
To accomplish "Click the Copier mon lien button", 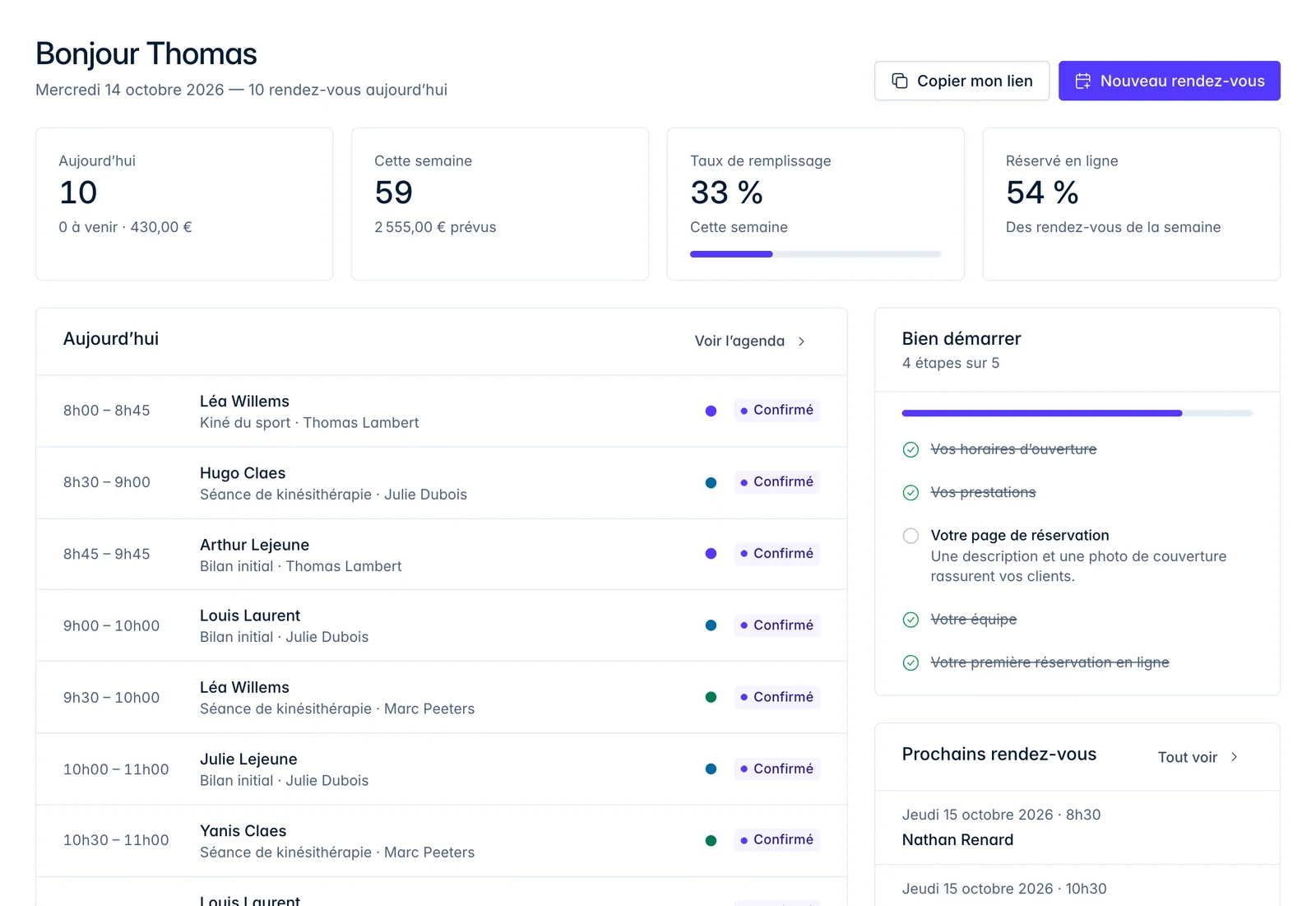I will click(962, 81).
